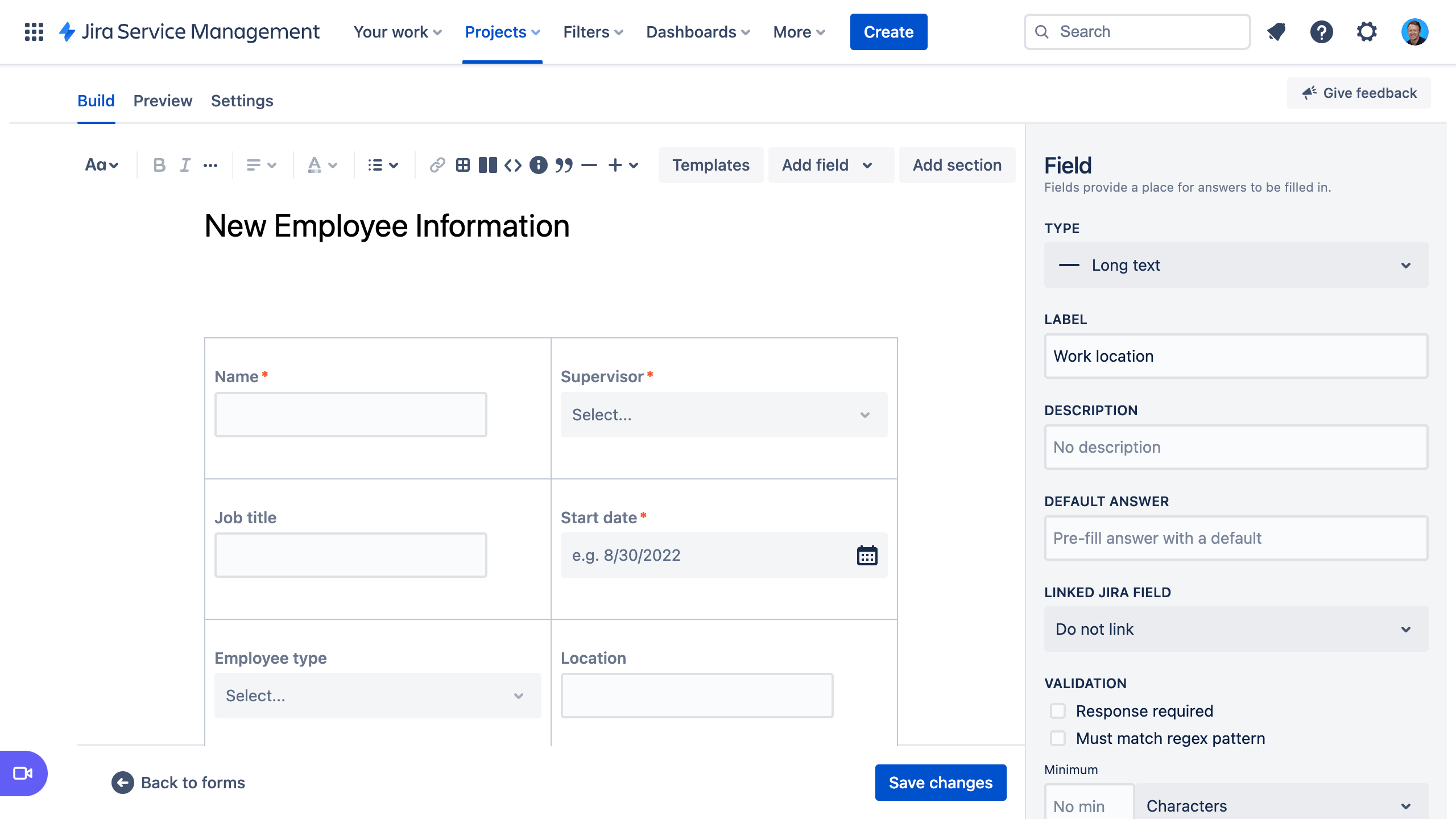Click the bold formatting icon
Viewport: 1456px width, 819px height.
tap(159, 164)
